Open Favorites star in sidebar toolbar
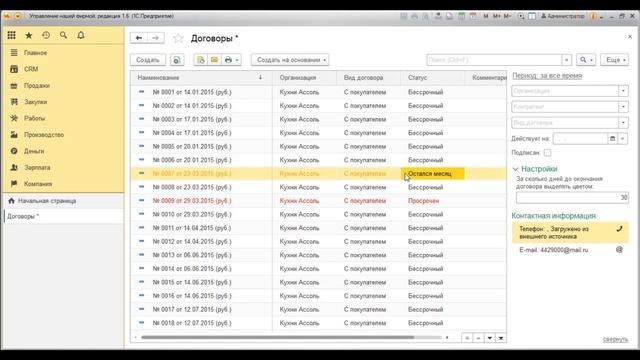 pos(29,36)
